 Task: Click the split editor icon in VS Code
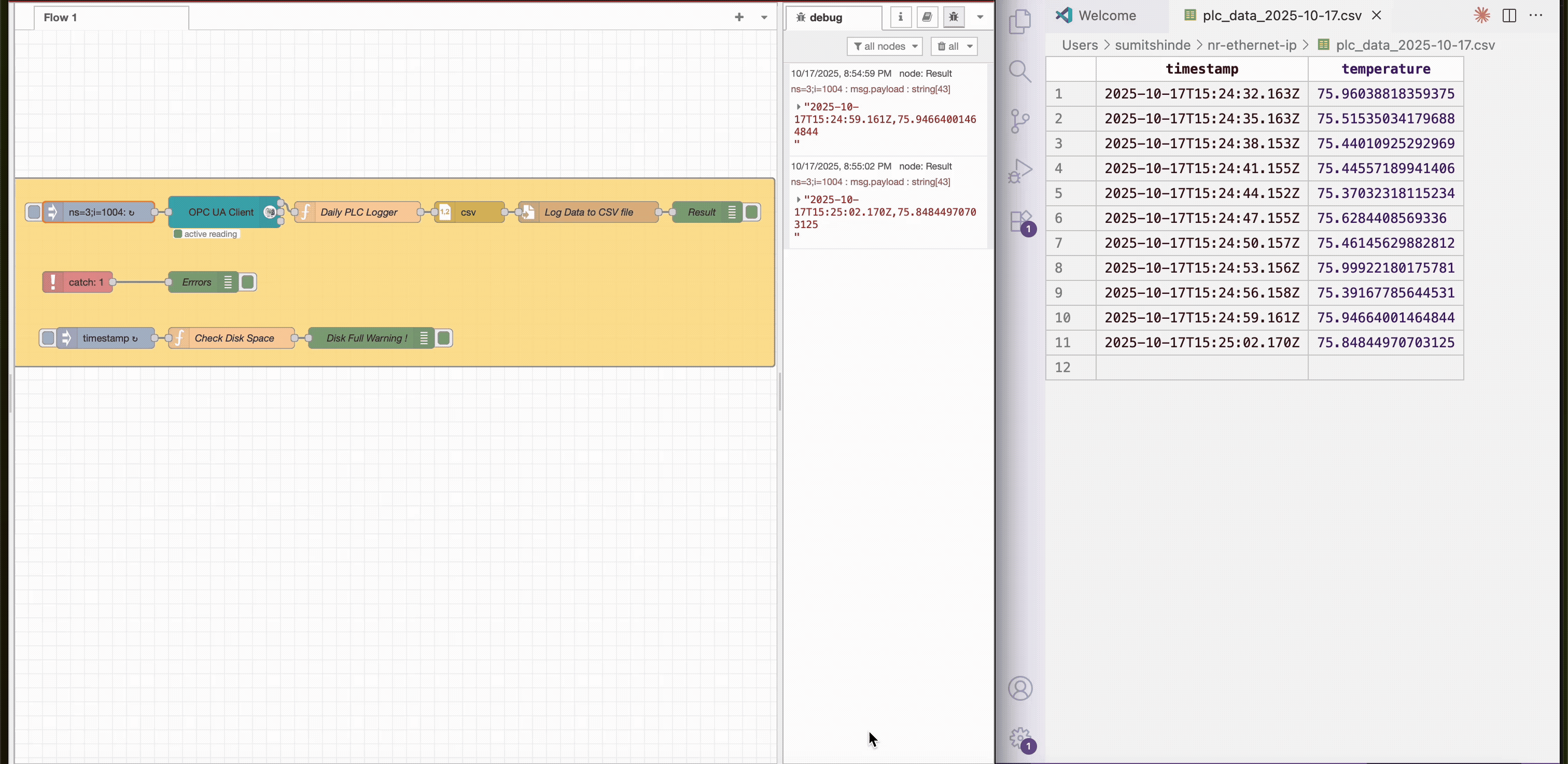click(x=1510, y=15)
